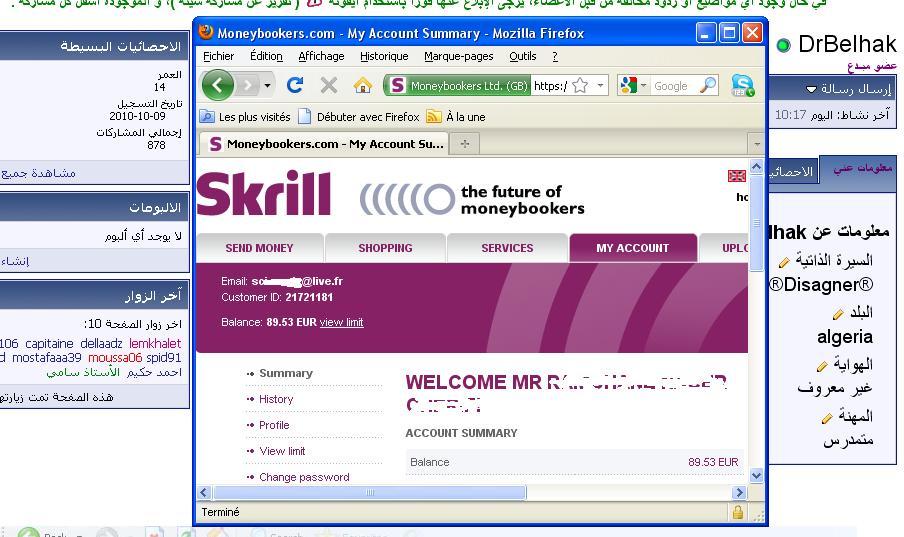904x537 pixels.
Task: Open Profile in the account sidebar
Action: pyautogui.click(x=274, y=425)
